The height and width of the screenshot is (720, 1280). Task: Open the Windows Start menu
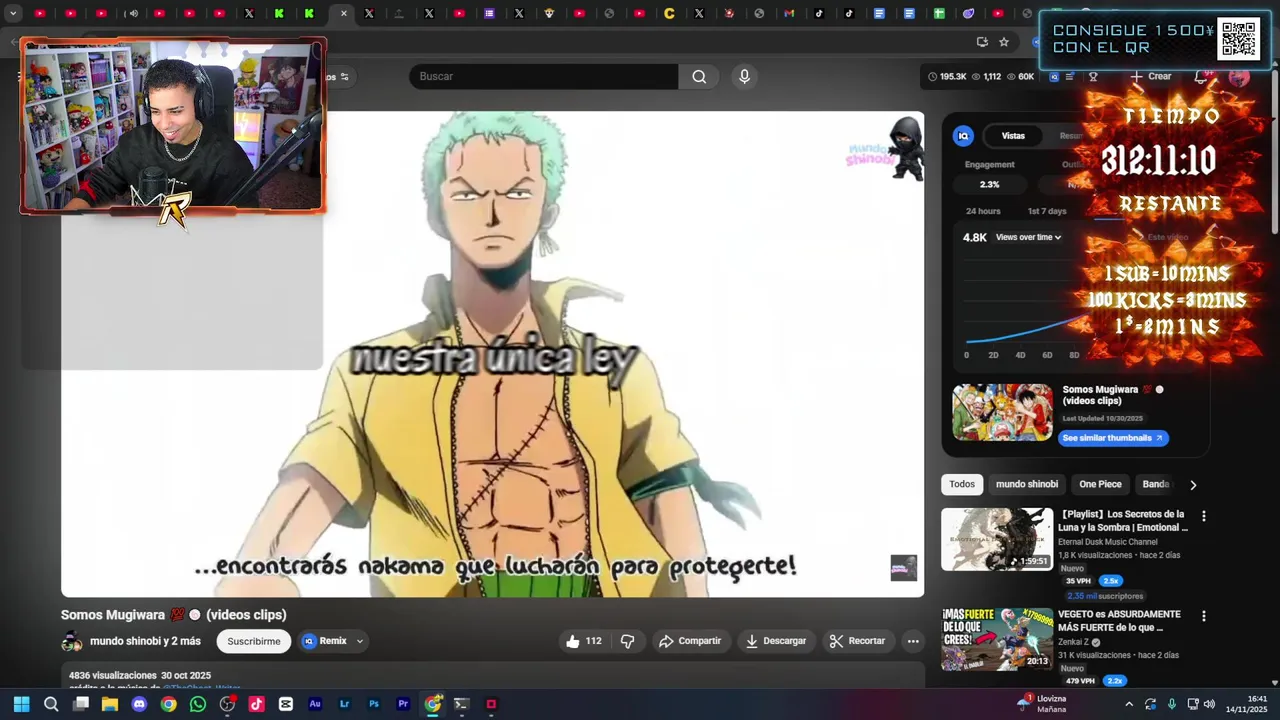coord(21,704)
